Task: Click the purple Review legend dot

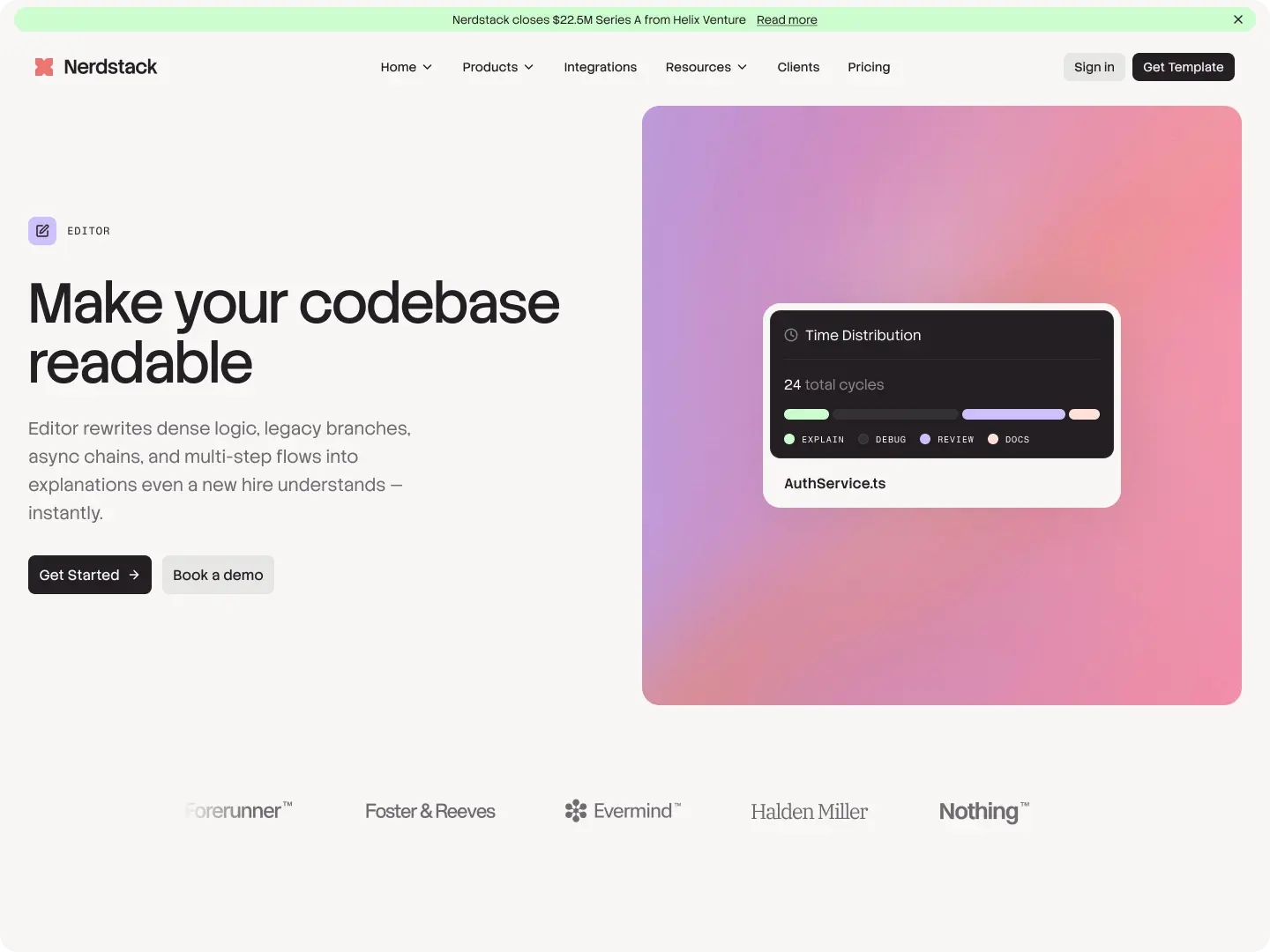Action: coord(925,439)
